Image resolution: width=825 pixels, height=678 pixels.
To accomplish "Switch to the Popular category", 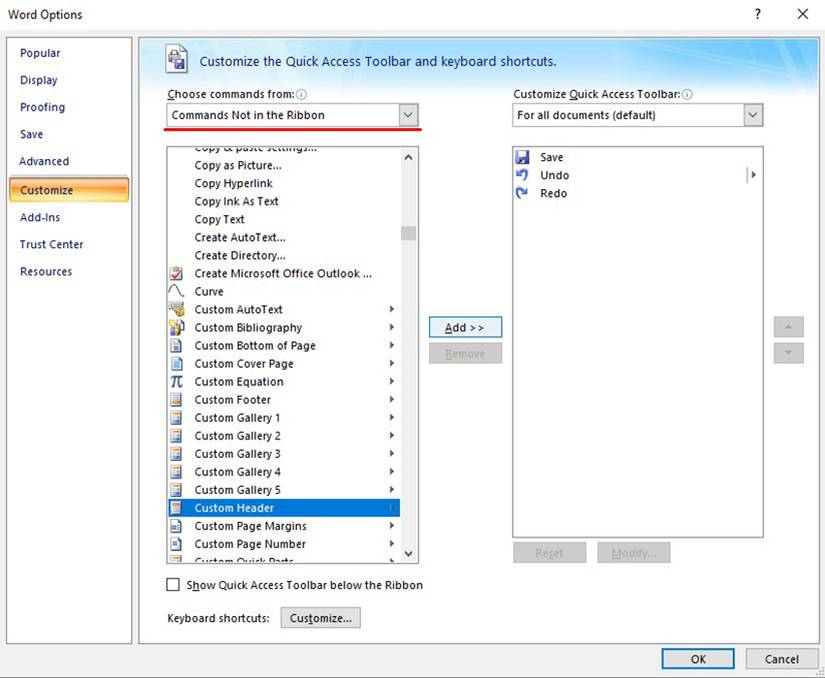I will [x=40, y=53].
